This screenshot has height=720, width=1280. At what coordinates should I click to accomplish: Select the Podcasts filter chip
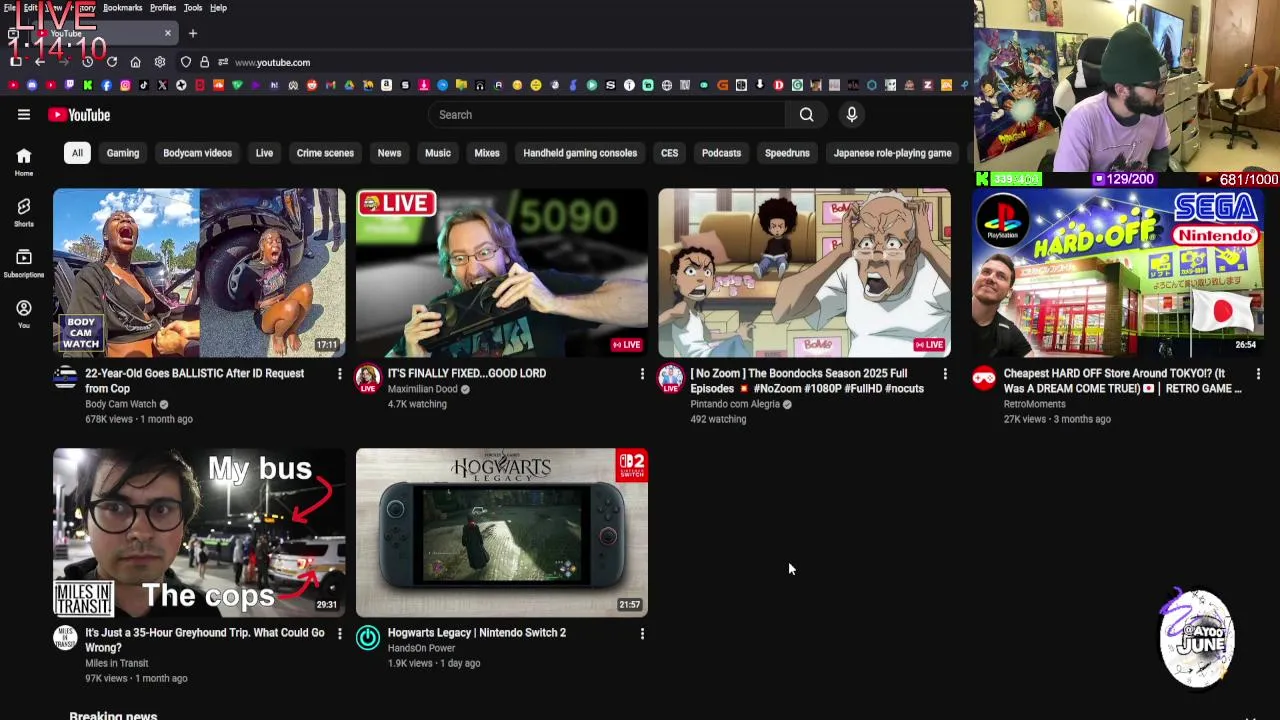[x=721, y=153]
